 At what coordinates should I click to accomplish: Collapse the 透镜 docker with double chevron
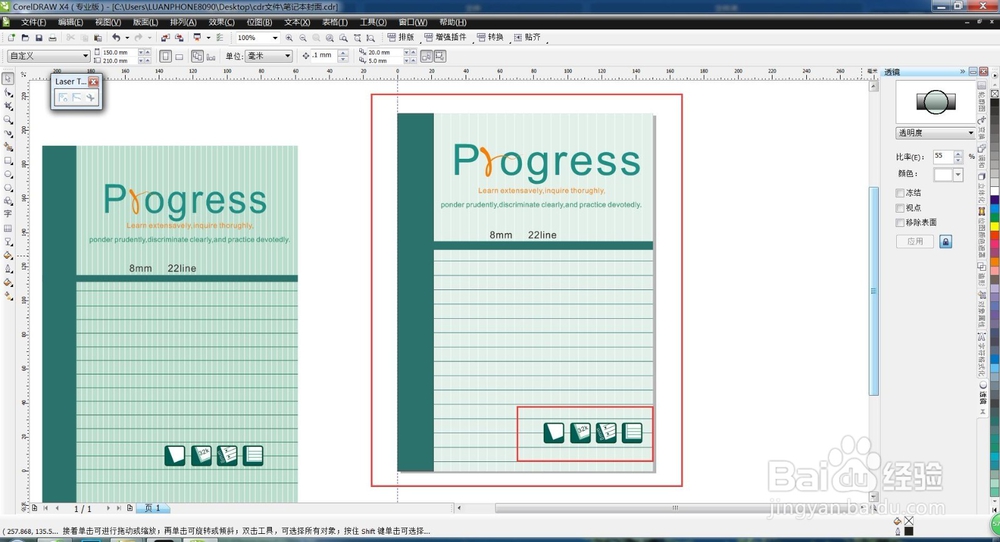(x=962, y=71)
